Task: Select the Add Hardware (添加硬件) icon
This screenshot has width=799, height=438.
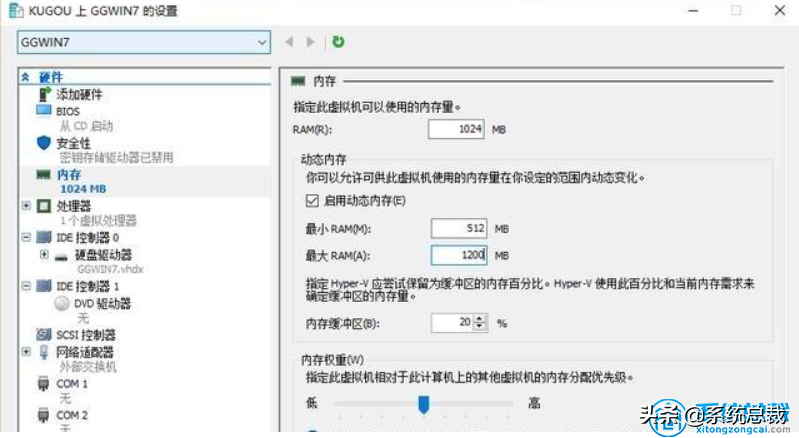Action: (45, 94)
